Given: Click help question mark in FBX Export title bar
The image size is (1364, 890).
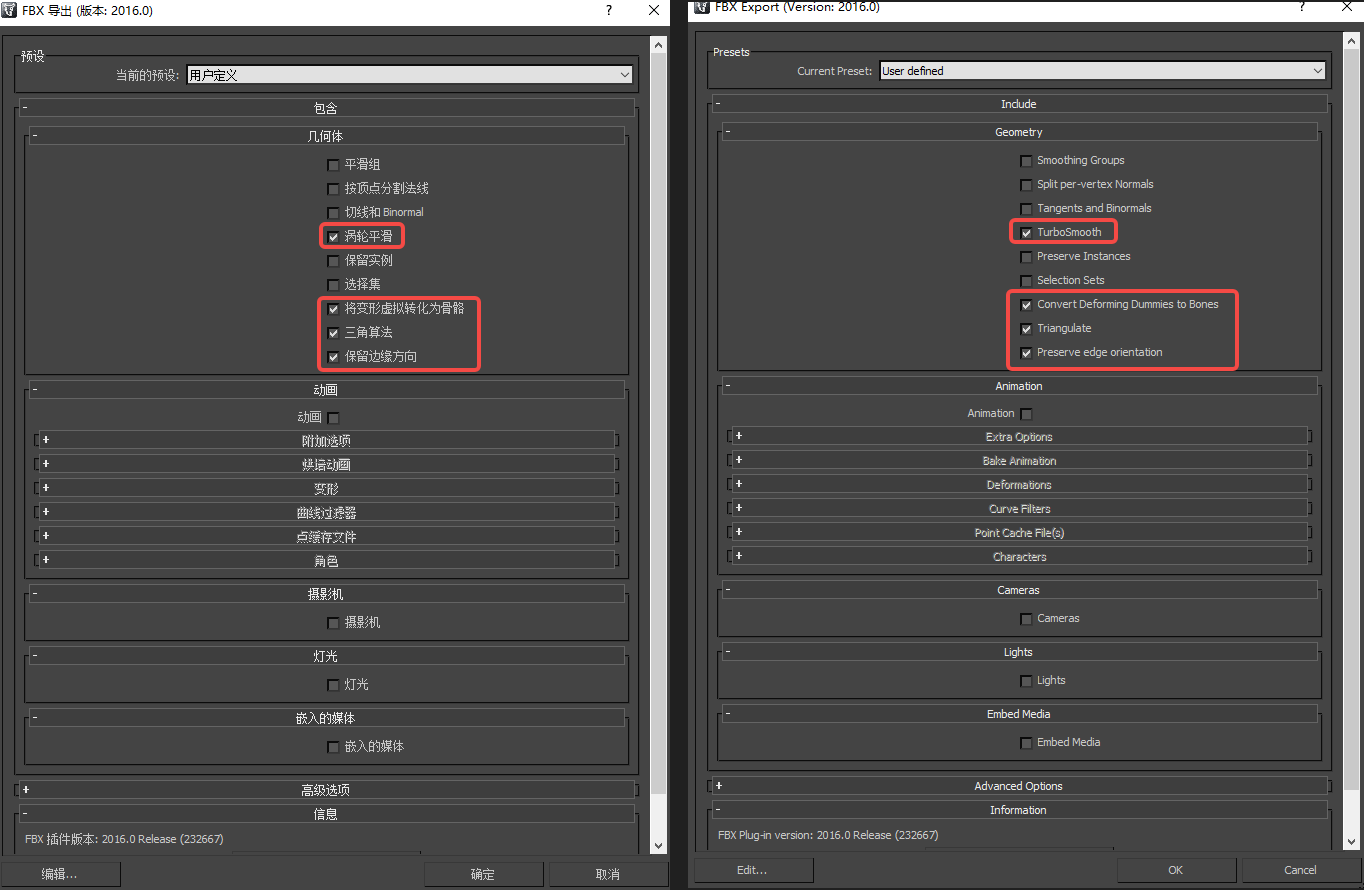Looking at the screenshot, I should 1302,7.
